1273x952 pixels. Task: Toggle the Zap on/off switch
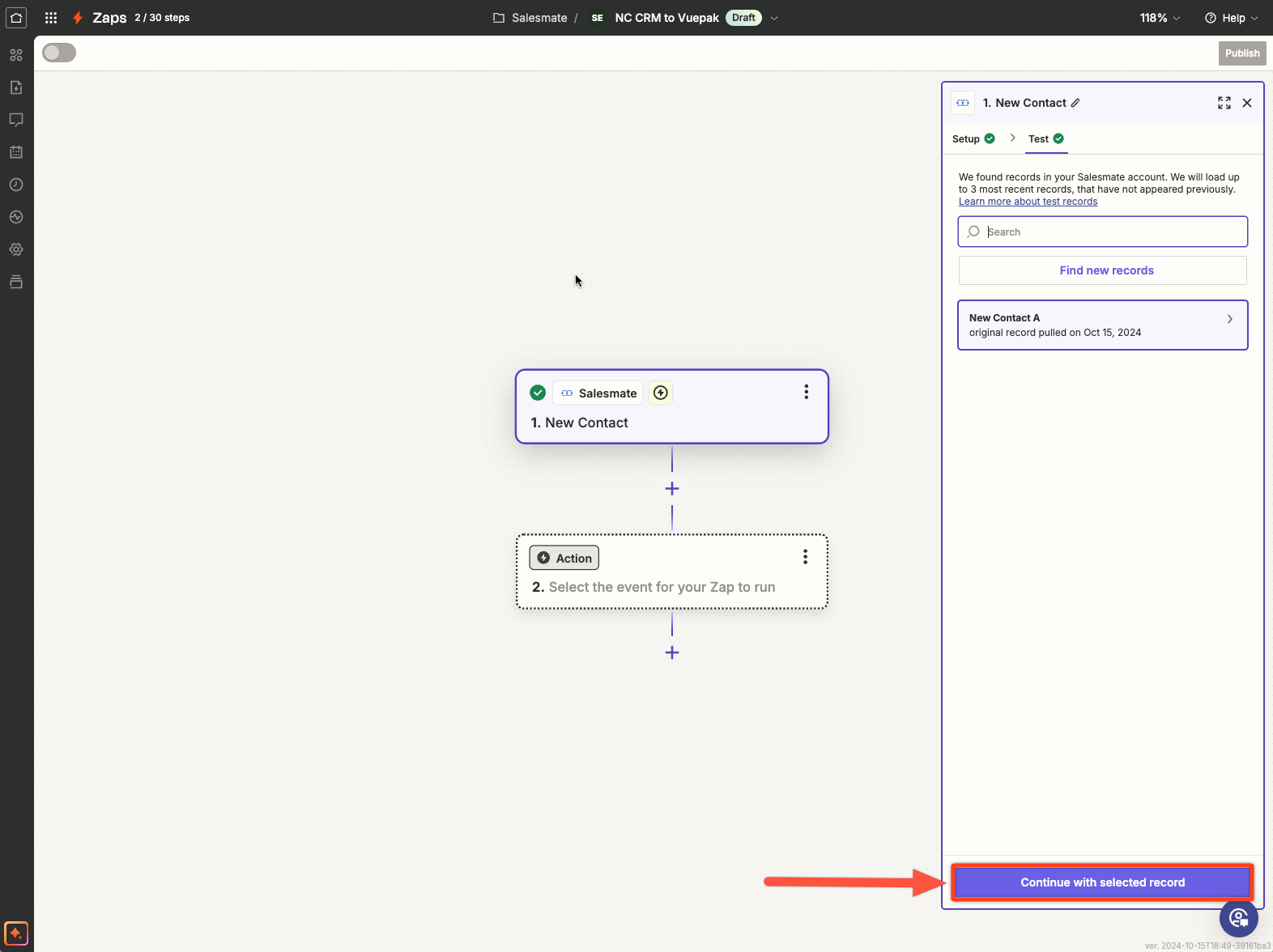pyautogui.click(x=59, y=53)
